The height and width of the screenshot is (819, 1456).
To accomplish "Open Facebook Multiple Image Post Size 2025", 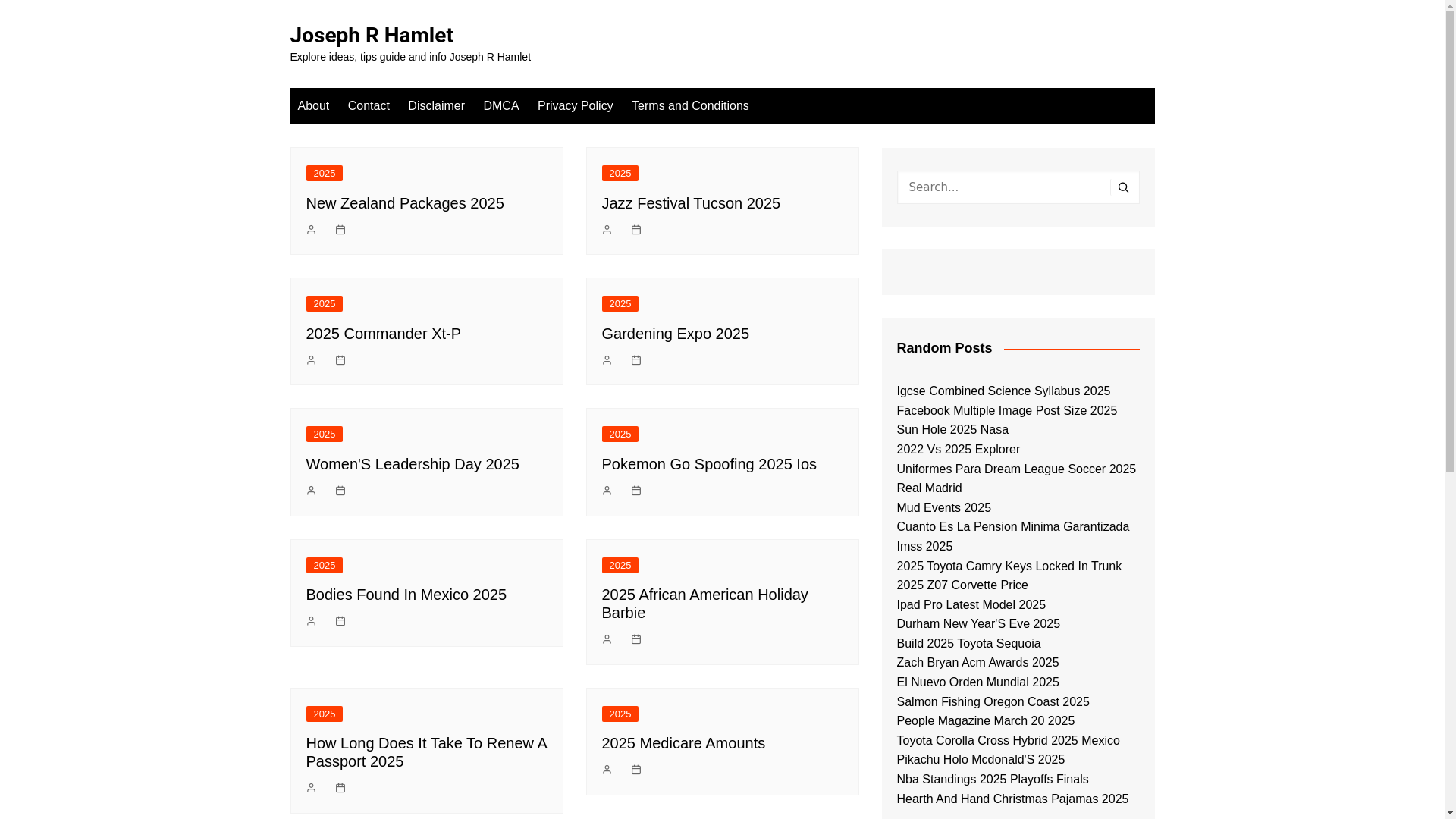I will click(x=1006, y=411).
